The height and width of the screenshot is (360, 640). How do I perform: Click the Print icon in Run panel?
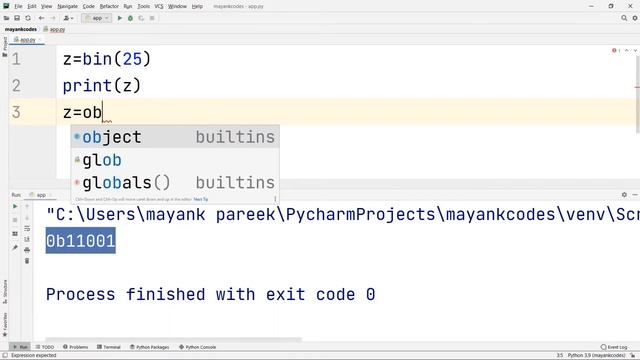(27, 250)
